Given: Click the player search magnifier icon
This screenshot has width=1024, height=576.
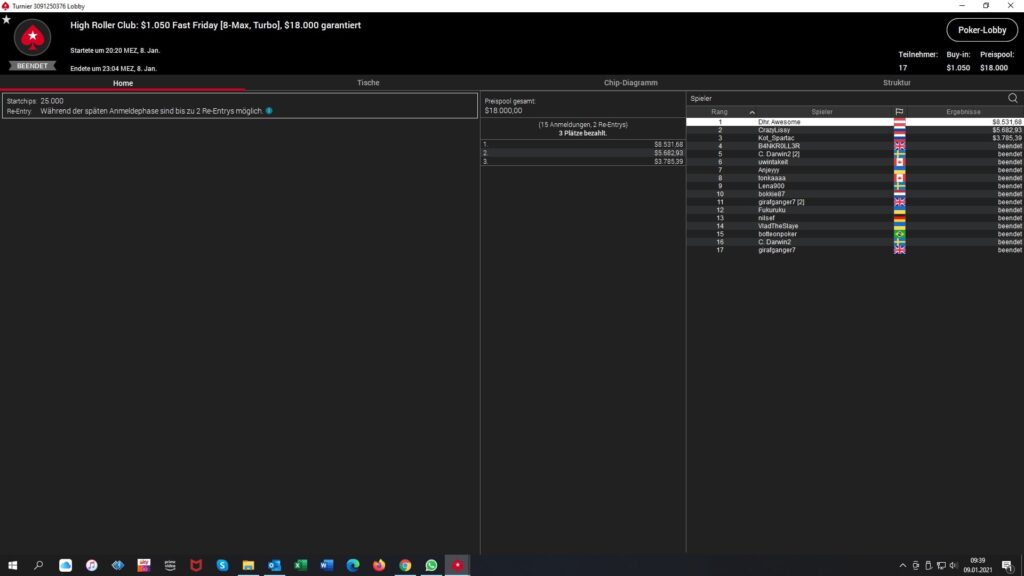Looking at the screenshot, I should 1012,98.
